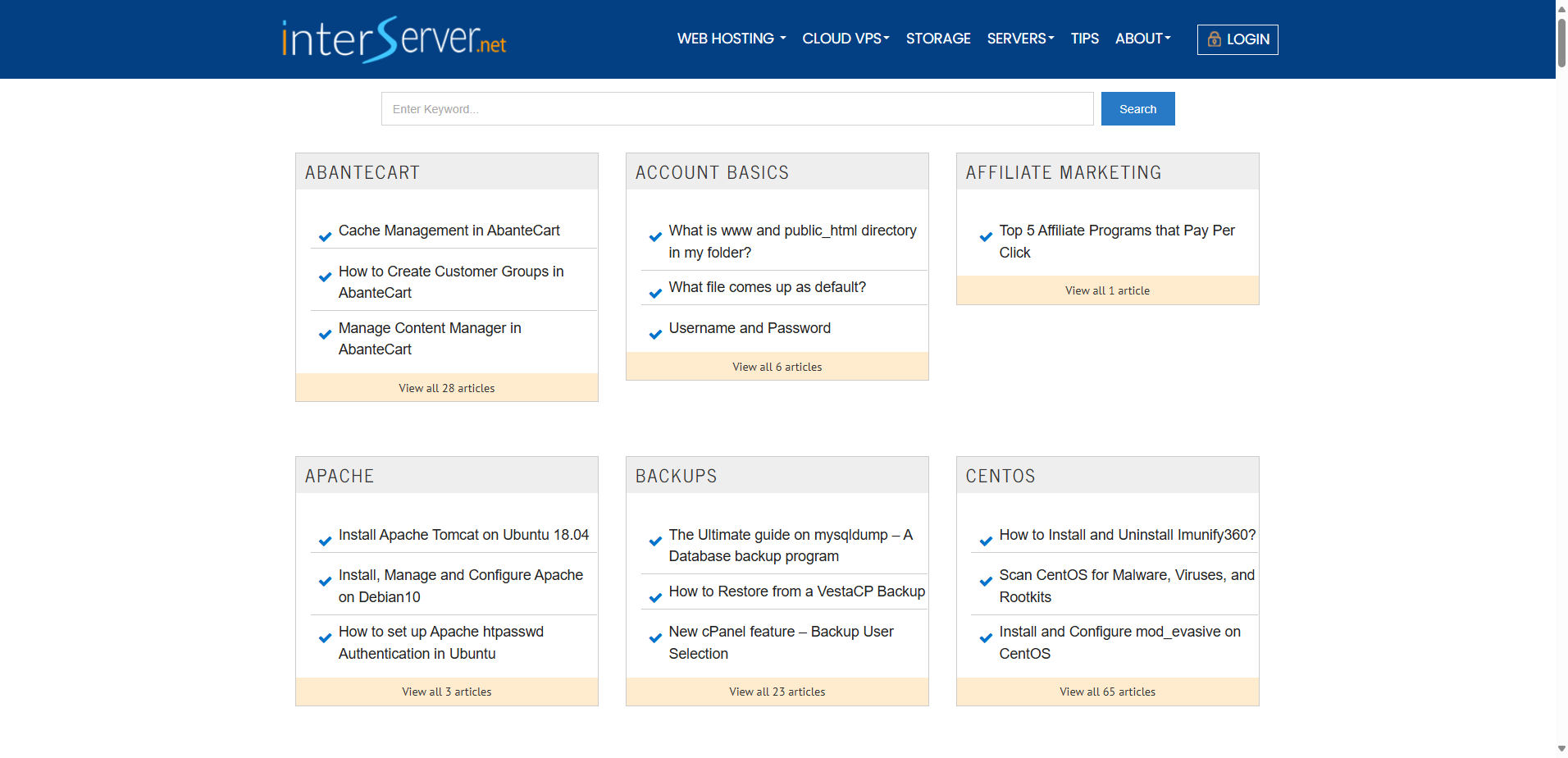1568x758 pixels.
Task: Click the lock icon in Login button
Action: tap(1215, 39)
